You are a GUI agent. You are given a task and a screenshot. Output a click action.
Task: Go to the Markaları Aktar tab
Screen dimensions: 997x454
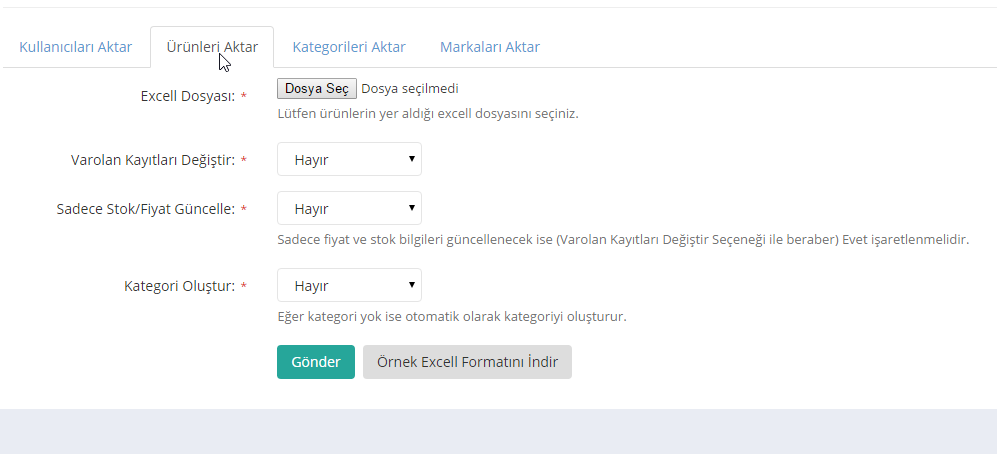(x=489, y=47)
